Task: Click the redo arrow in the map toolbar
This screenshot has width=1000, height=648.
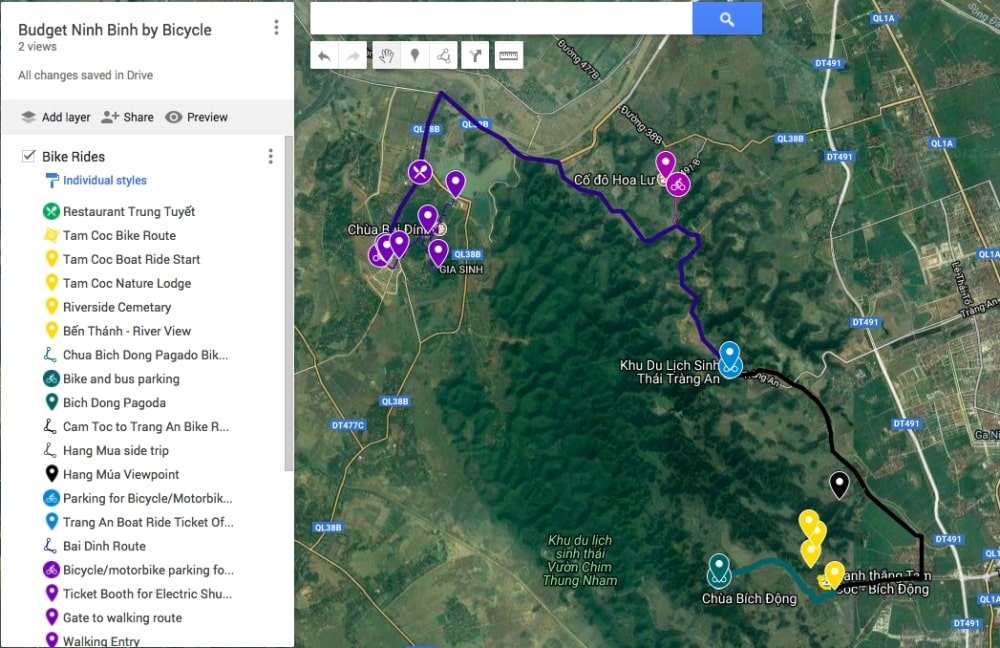Action: [352, 55]
